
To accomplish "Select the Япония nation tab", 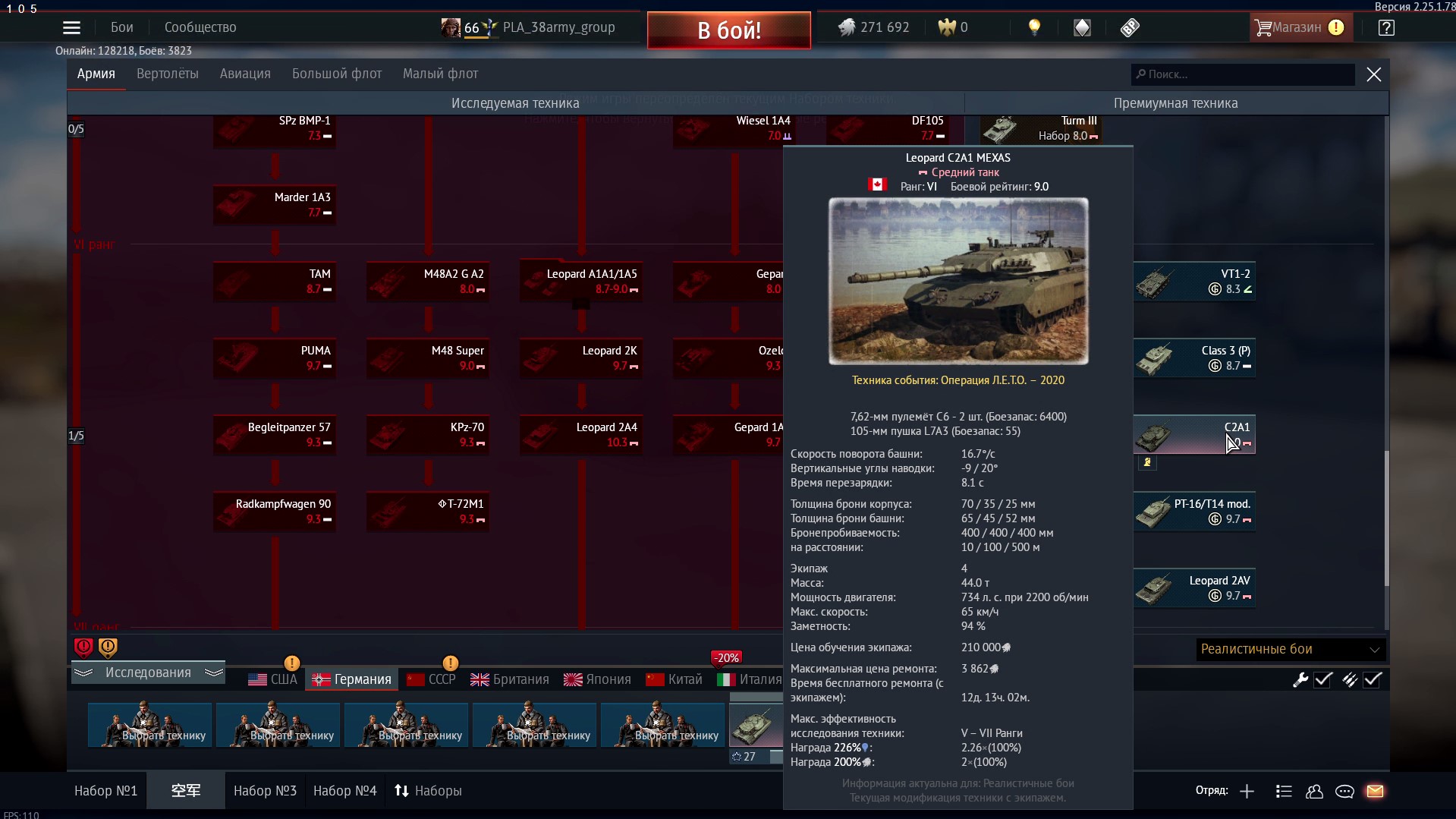I will pyautogui.click(x=598, y=679).
